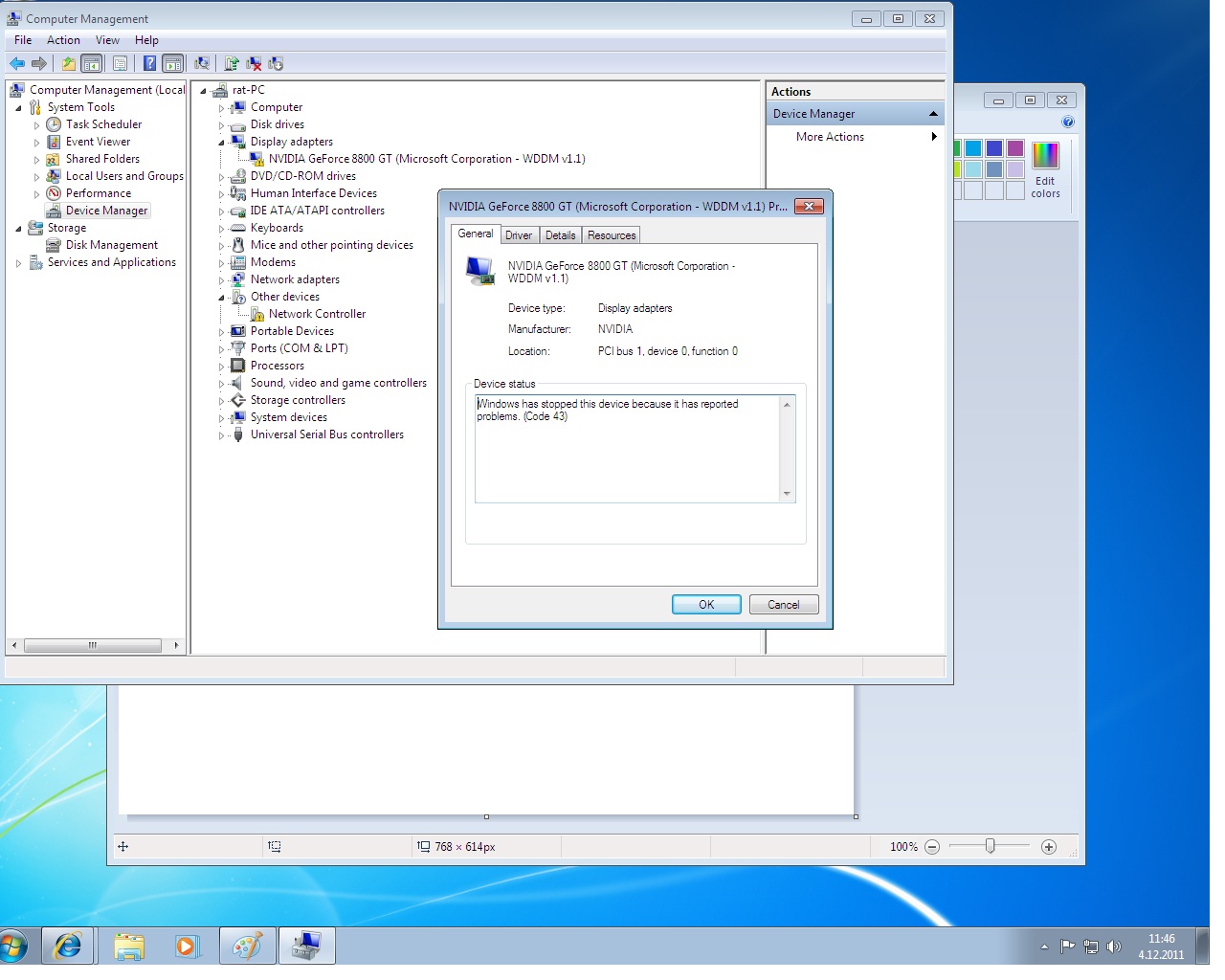
Task: Click Edit colors in the Paint window
Action: pos(1046,170)
